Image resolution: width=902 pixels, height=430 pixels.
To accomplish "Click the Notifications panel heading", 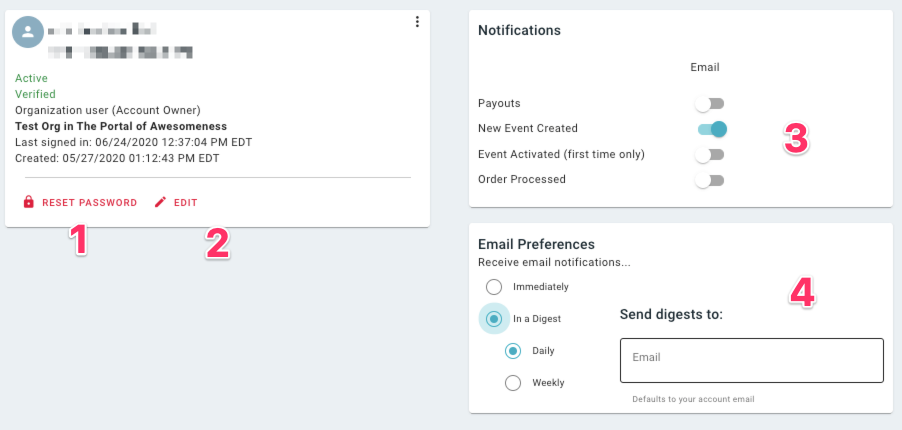I will 519,31.
